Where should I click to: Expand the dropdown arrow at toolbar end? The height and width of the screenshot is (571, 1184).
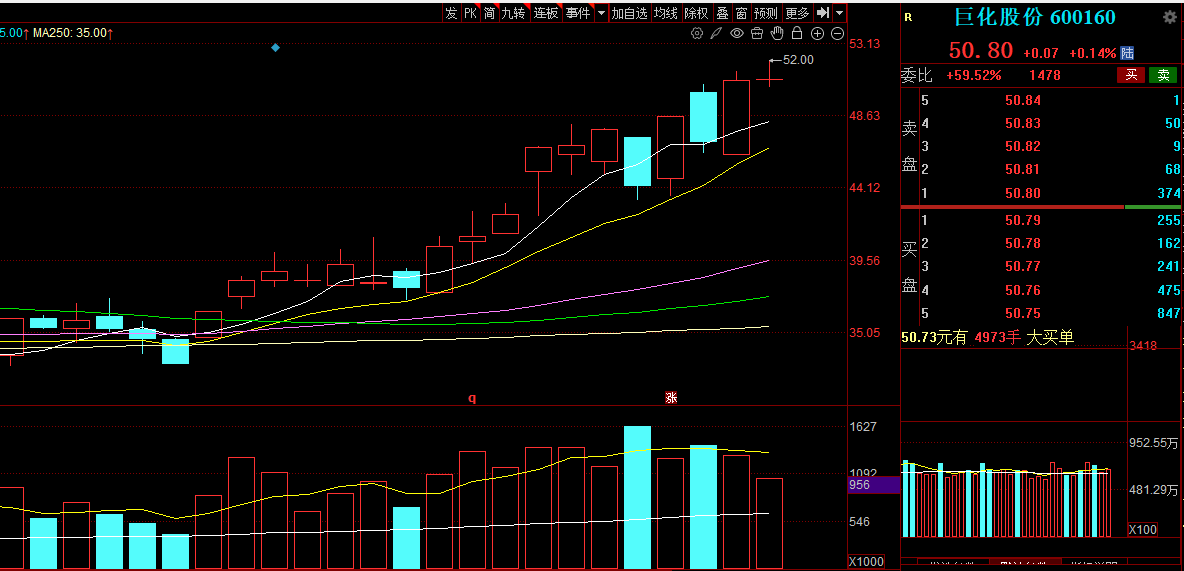[x=840, y=13]
